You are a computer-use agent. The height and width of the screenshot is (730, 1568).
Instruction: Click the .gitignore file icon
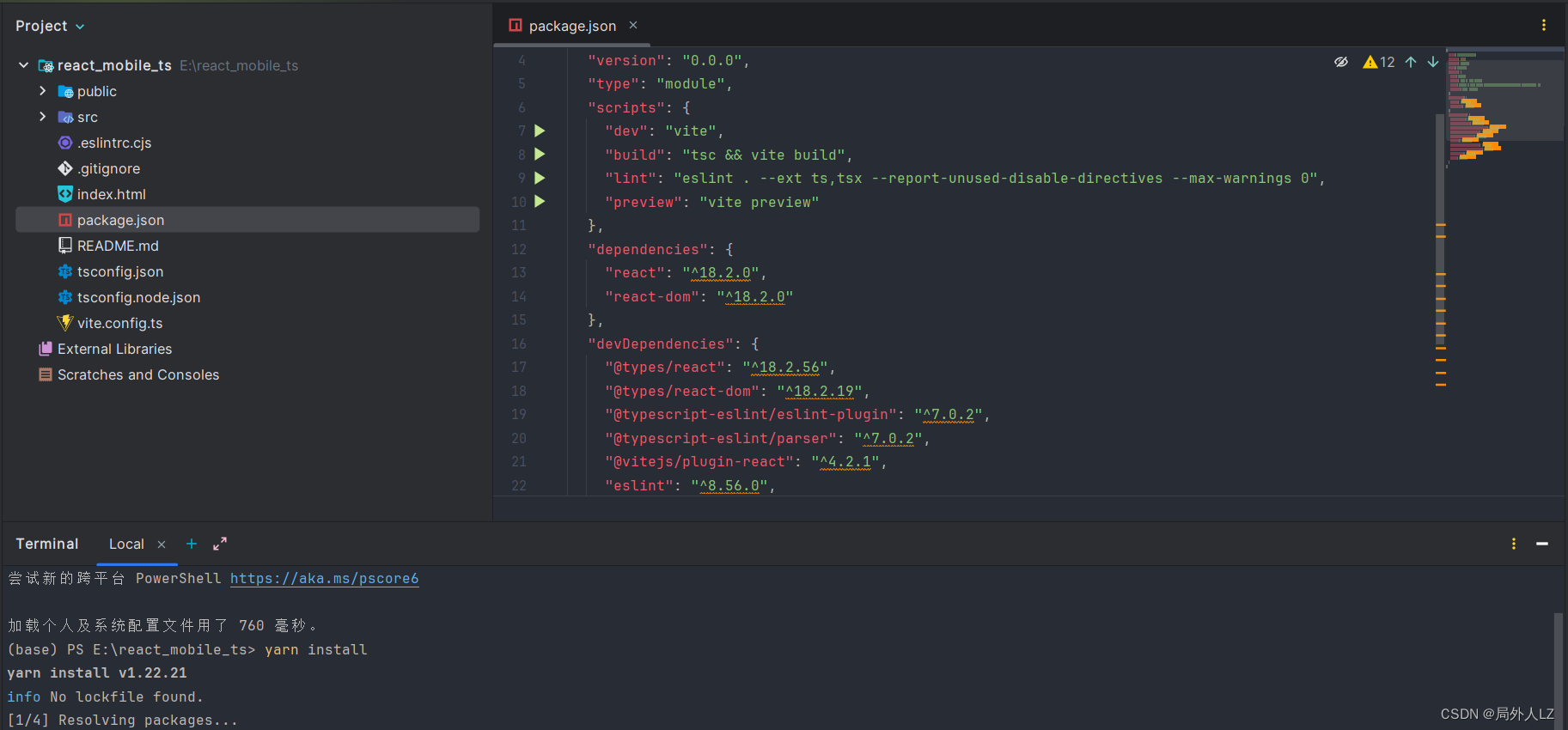tap(65, 168)
